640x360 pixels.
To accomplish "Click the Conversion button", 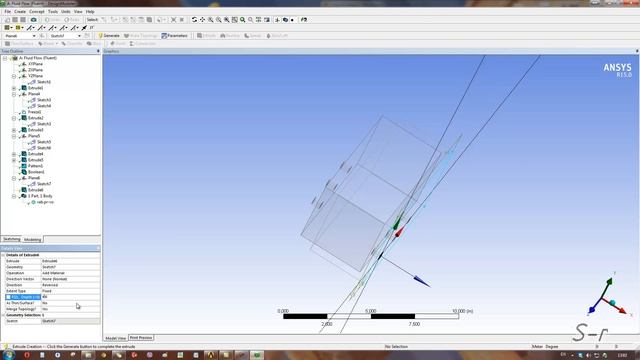I will click(143, 44).
